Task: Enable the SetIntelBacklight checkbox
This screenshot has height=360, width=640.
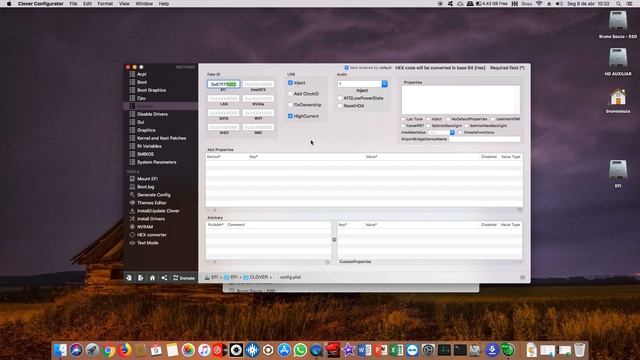Action: (x=428, y=126)
